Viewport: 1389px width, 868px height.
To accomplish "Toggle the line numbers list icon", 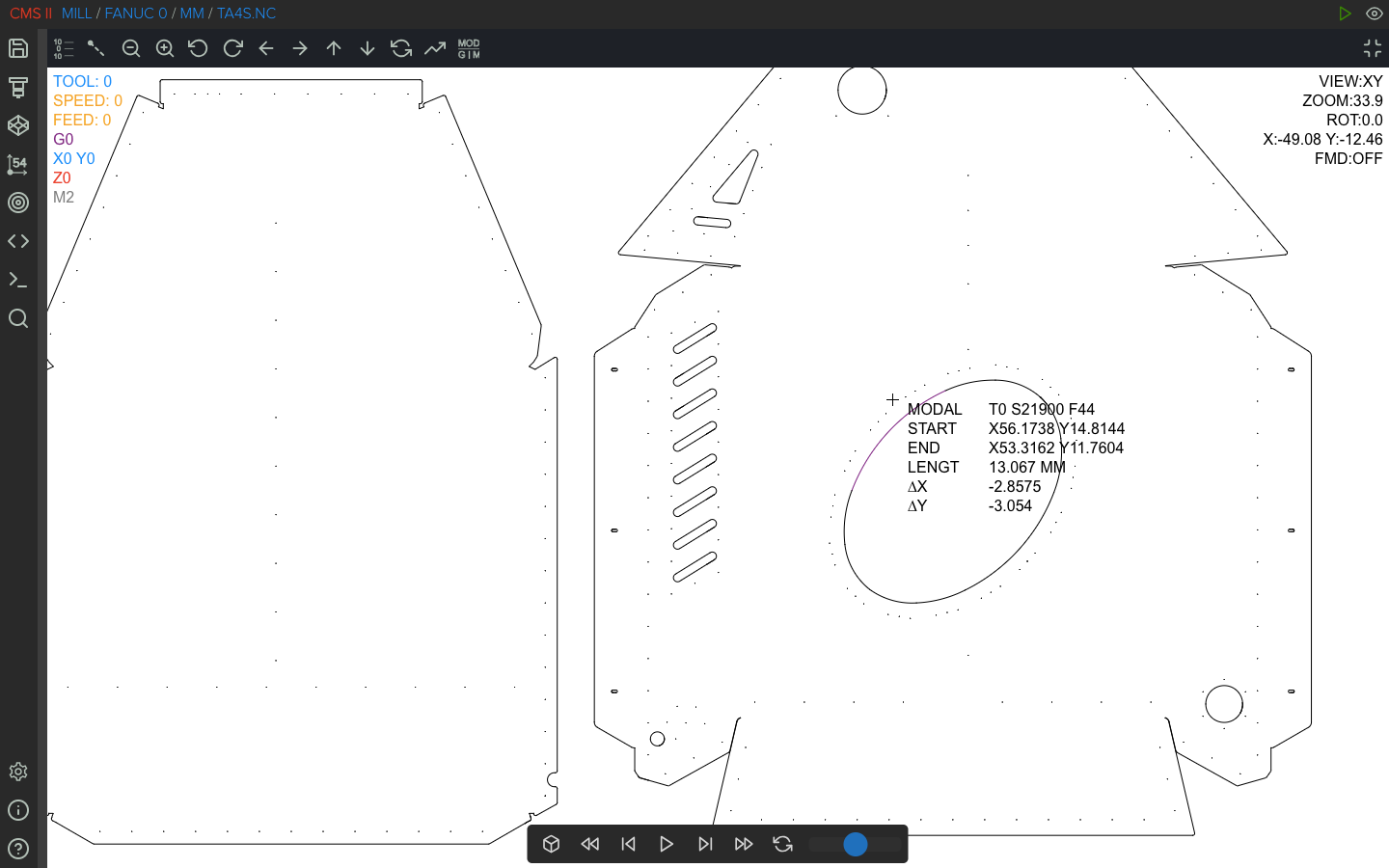I will tap(64, 48).
